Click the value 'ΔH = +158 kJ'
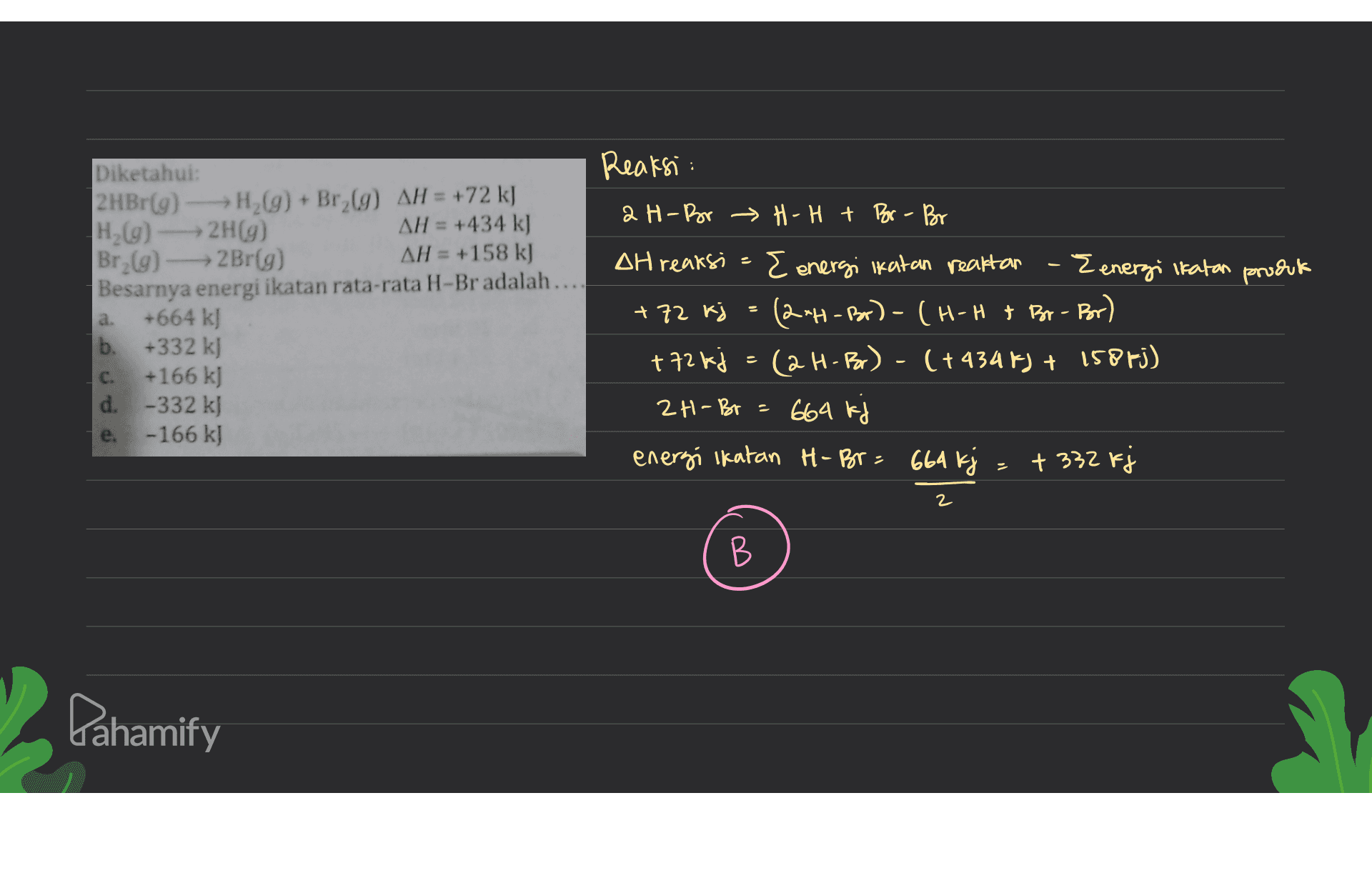The width and height of the screenshot is (1372, 873). coord(466,253)
